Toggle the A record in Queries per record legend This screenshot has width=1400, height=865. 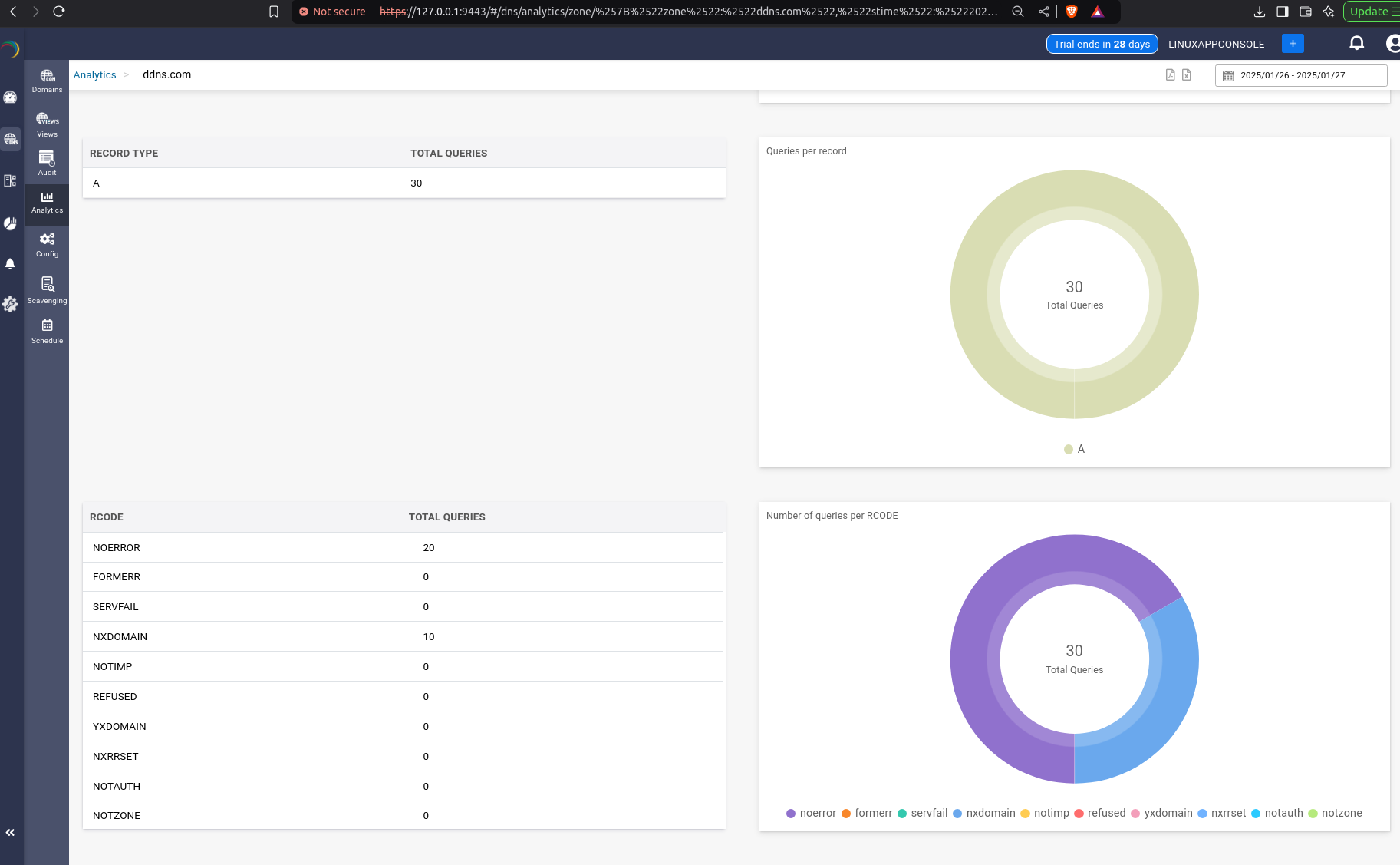[1075, 449]
